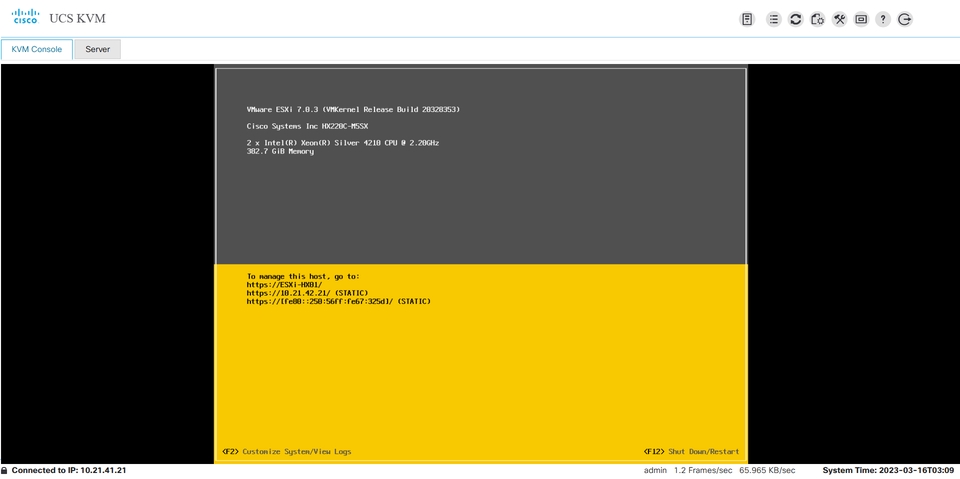
Task: Click the System Time status entry
Action: 890,470
